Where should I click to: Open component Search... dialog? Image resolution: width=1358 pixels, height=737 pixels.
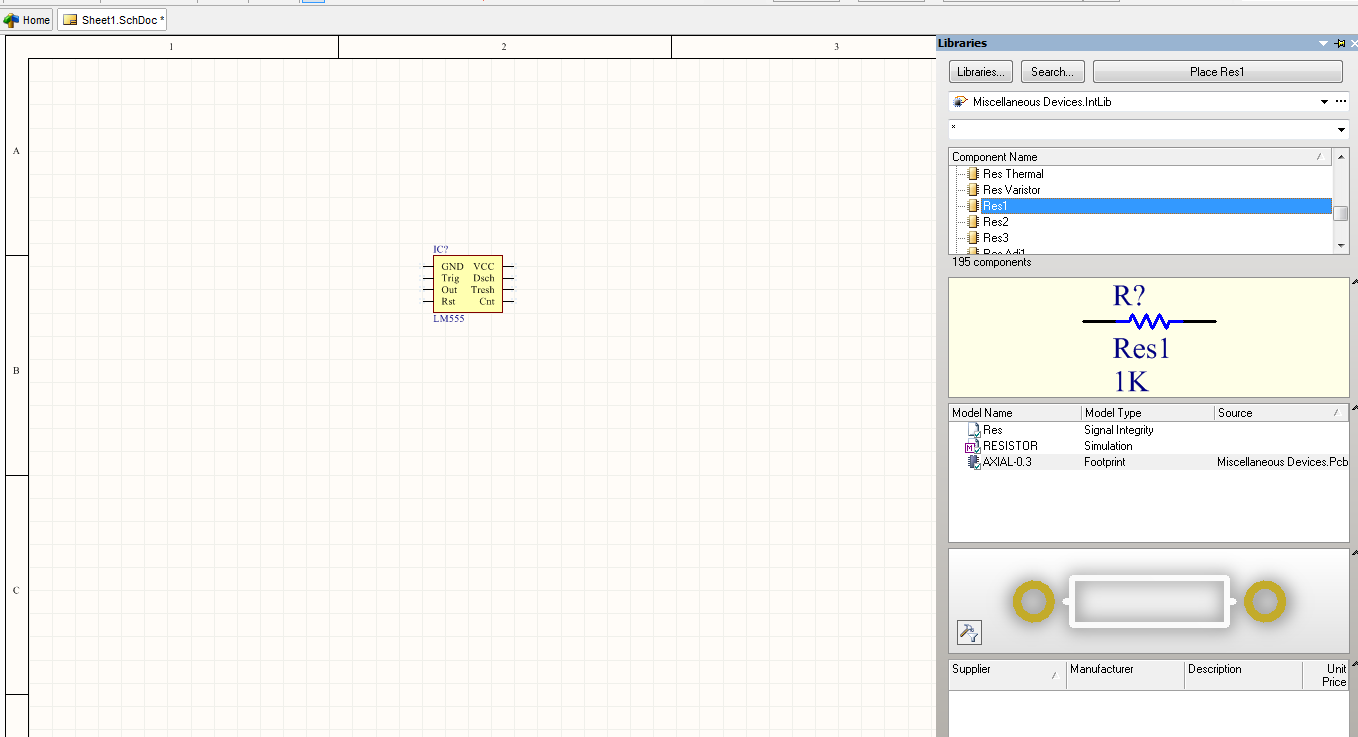pos(1052,72)
